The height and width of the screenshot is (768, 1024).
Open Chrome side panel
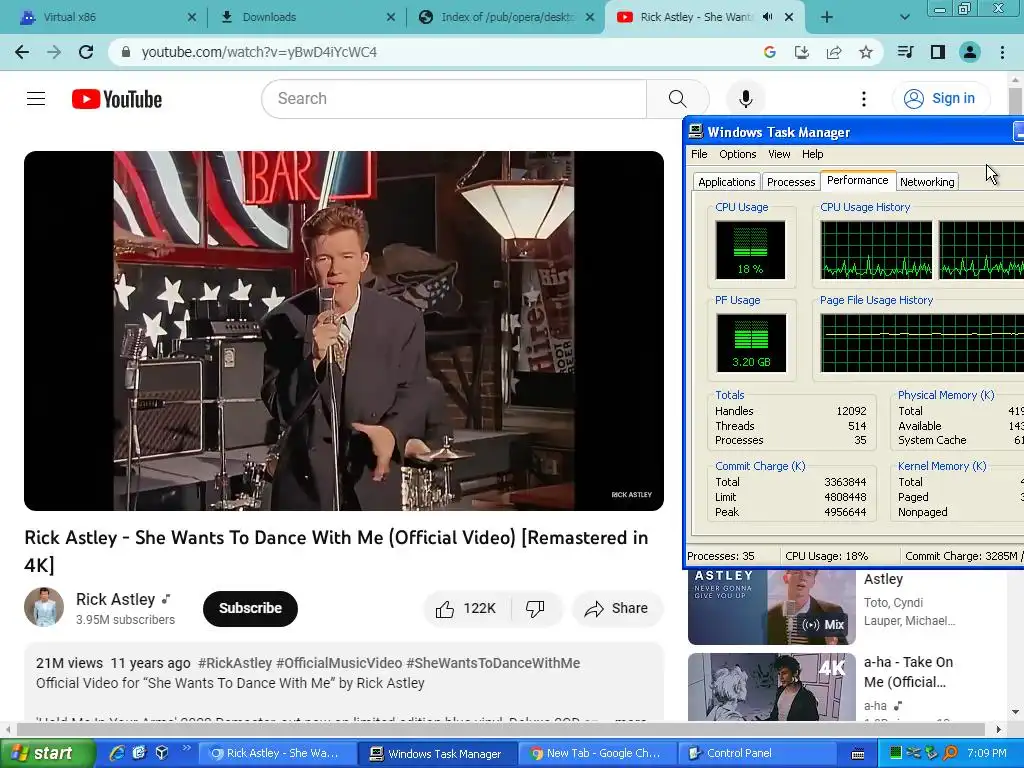coord(938,52)
